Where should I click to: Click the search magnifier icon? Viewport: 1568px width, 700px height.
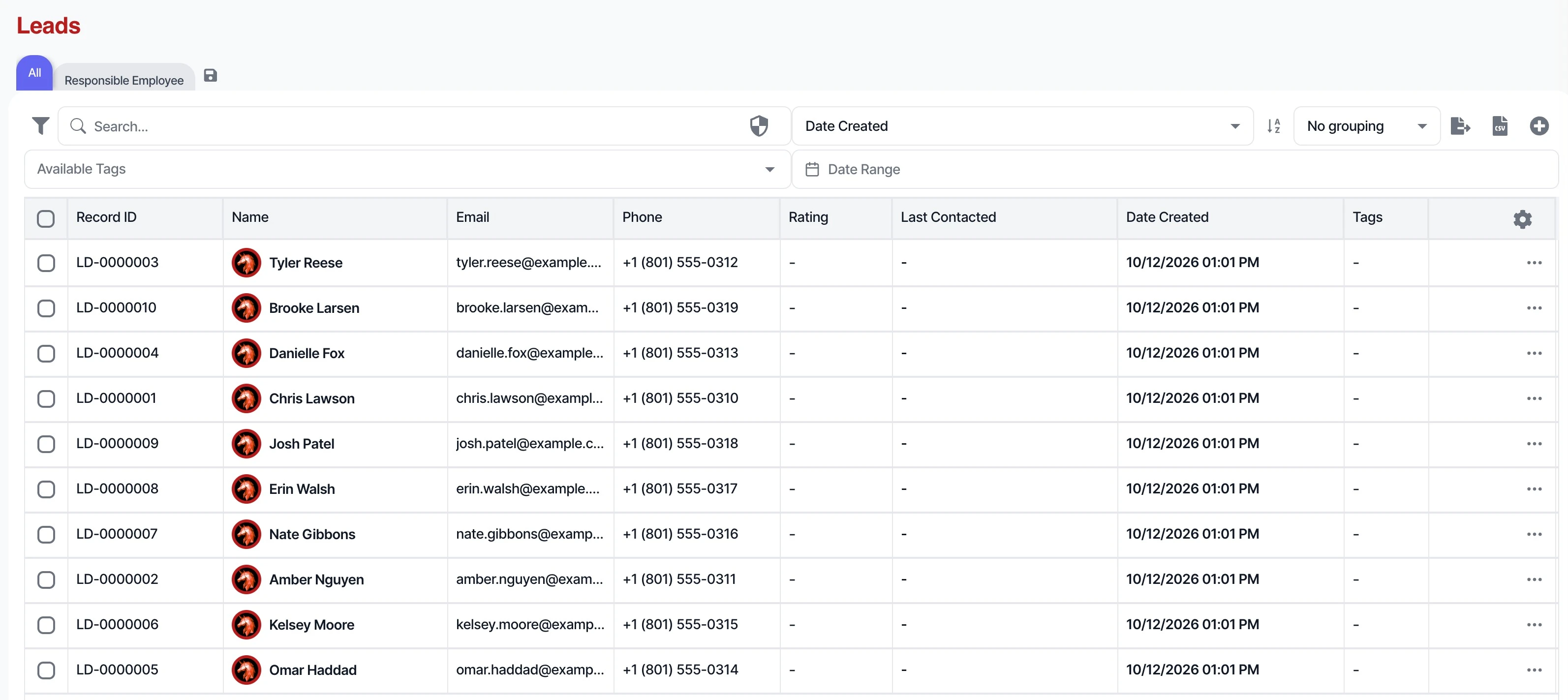pos(78,126)
